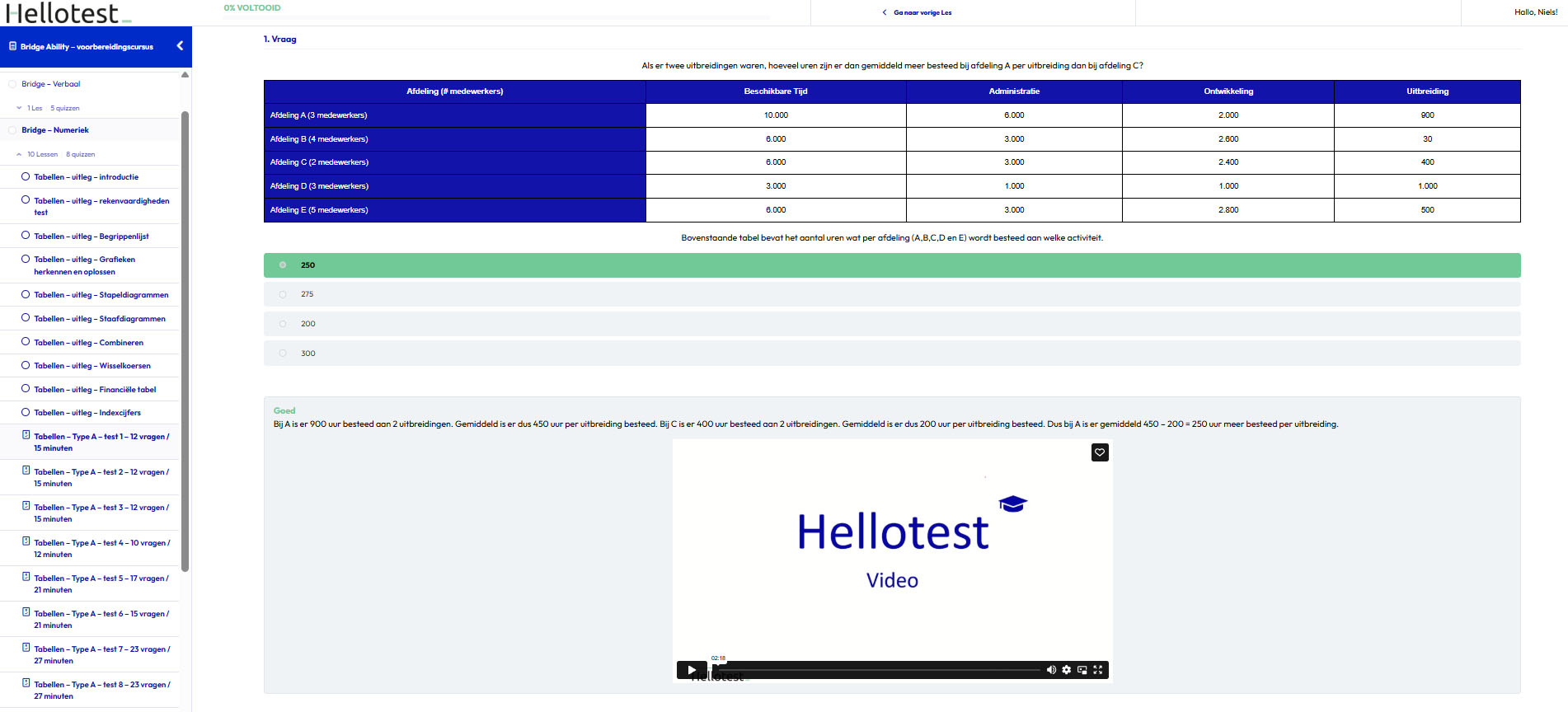Viewport: 1568px width, 712px height.
Task: Enable picture-in-picture on the video
Action: pyautogui.click(x=1082, y=670)
